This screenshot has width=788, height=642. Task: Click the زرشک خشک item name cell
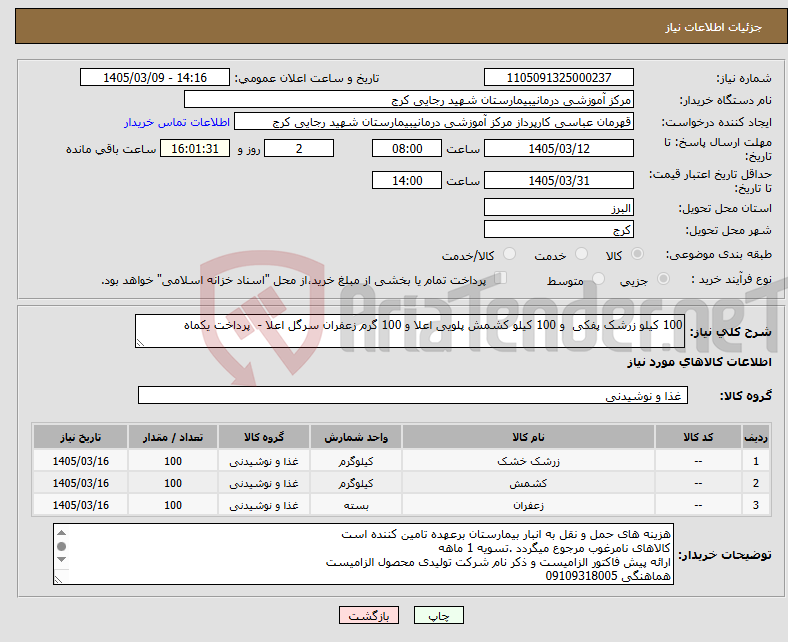click(528, 461)
